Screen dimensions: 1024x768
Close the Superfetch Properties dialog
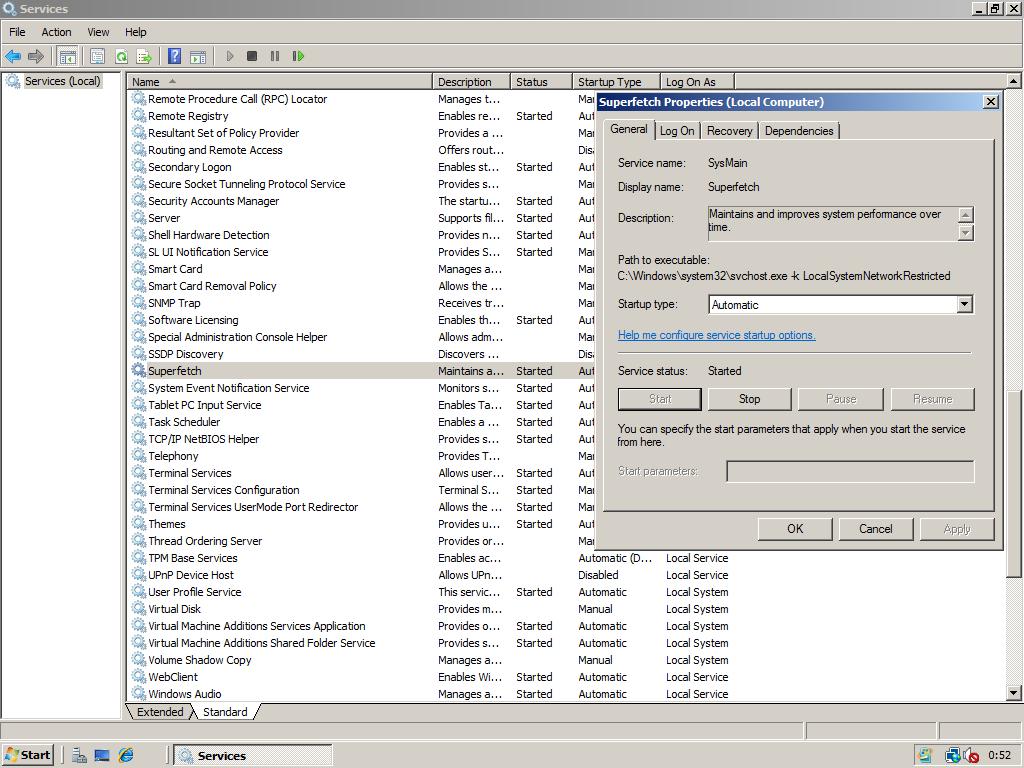991,102
